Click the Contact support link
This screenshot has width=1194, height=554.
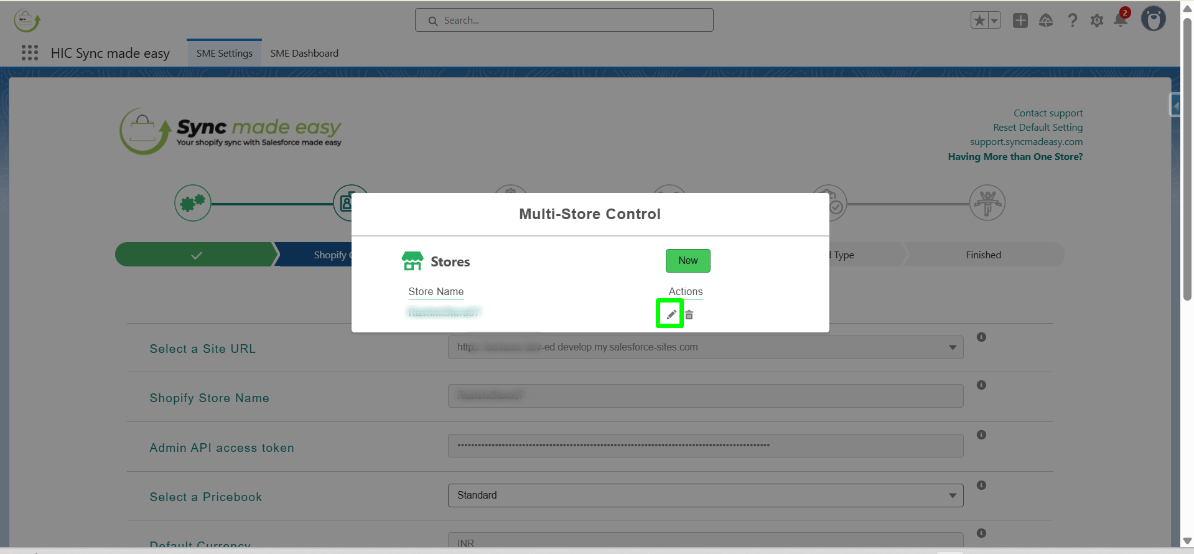click(x=1048, y=113)
